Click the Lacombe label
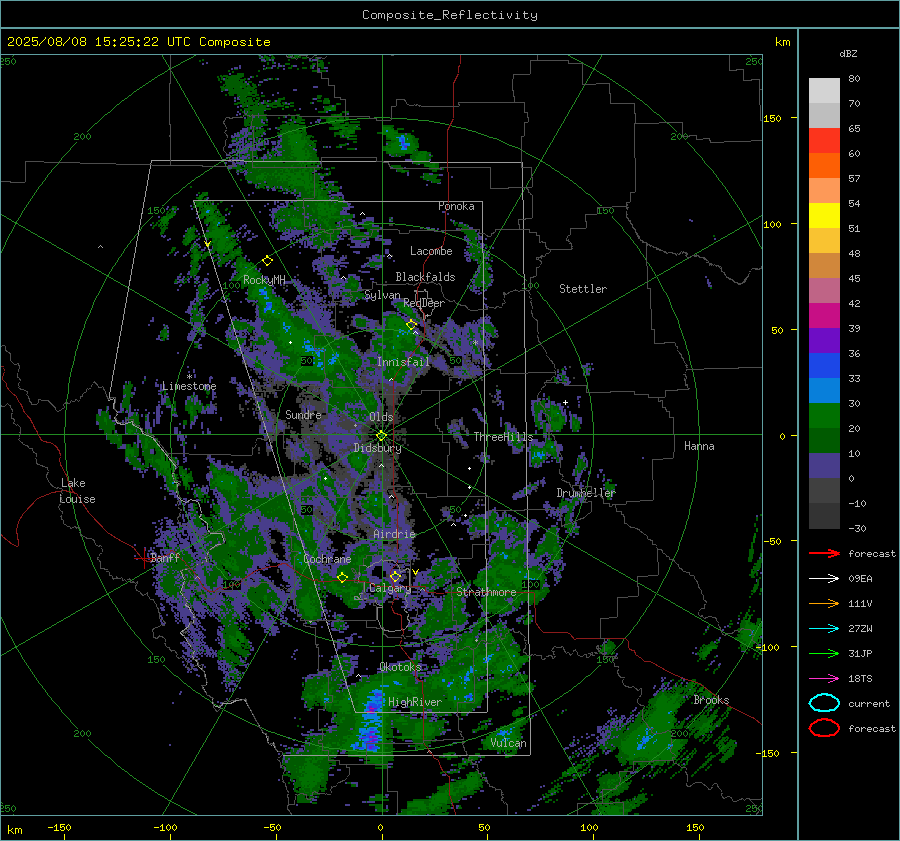900x841 pixels. (x=431, y=251)
